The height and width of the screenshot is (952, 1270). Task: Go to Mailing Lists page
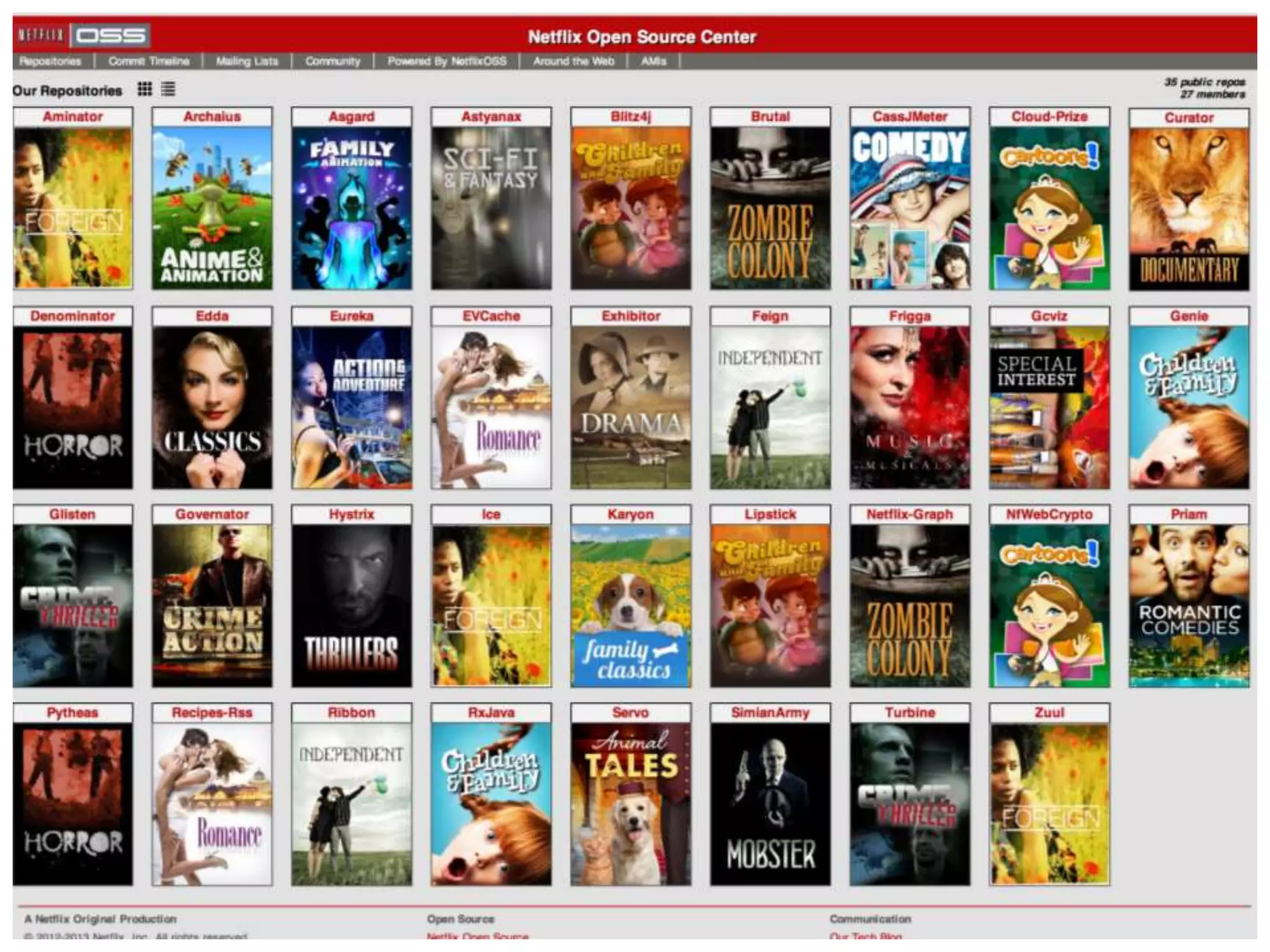[x=247, y=61]
